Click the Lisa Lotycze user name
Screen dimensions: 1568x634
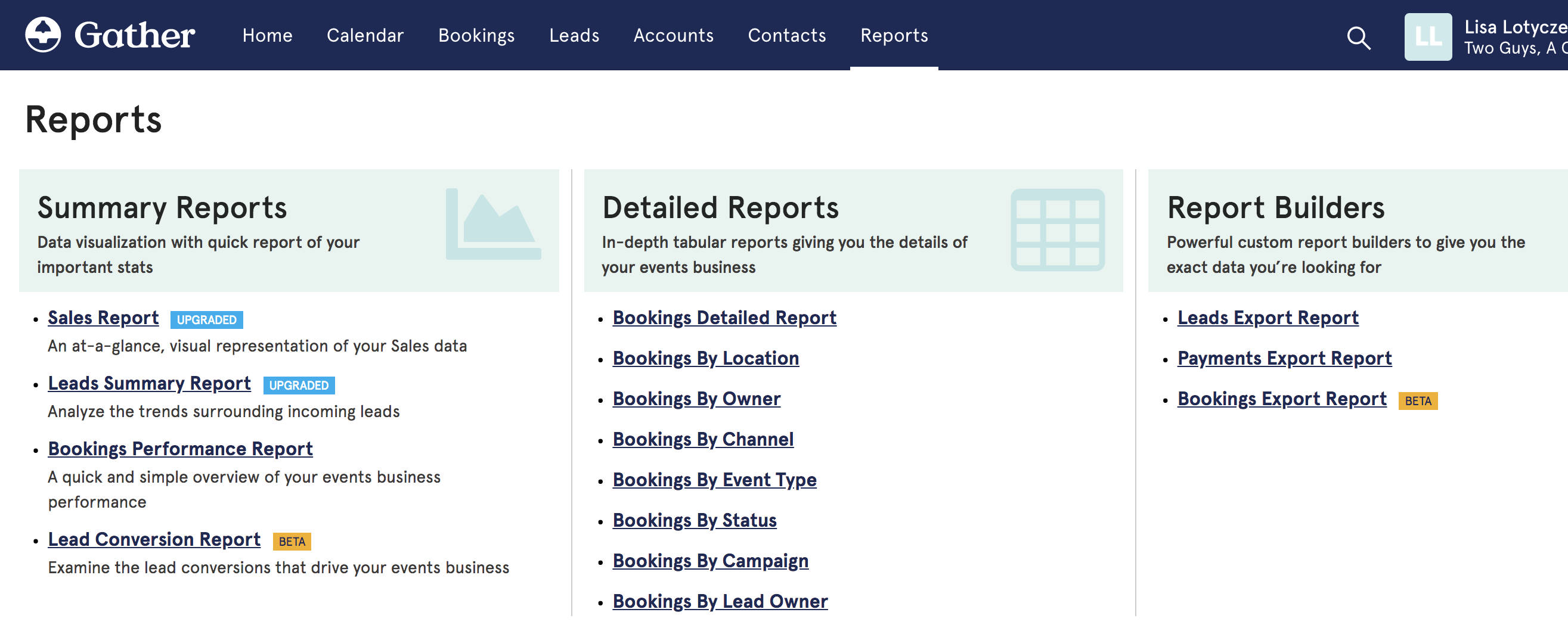(1514, 27)
